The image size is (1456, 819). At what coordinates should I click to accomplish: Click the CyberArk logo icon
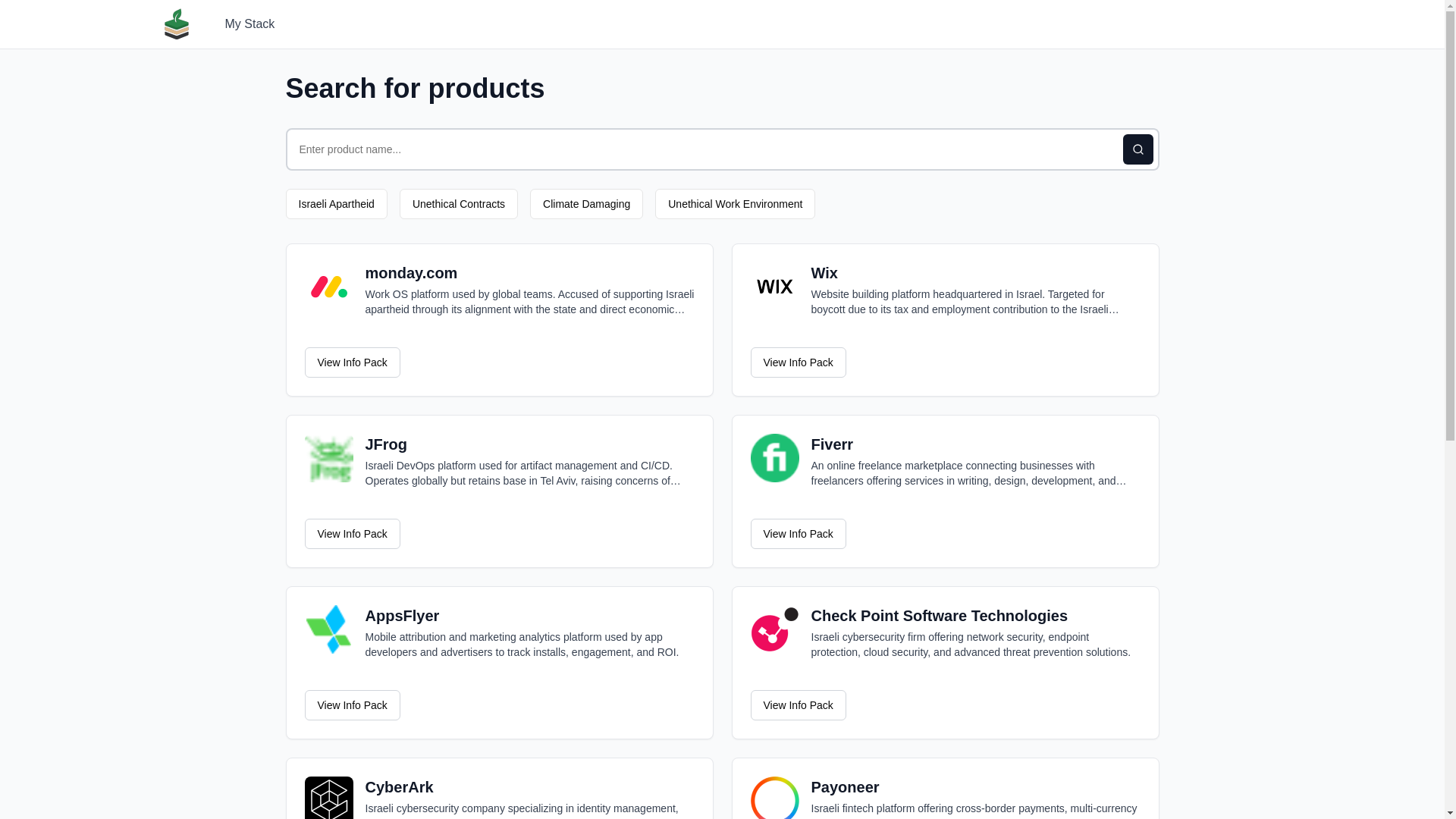click(x=329, y=798)
